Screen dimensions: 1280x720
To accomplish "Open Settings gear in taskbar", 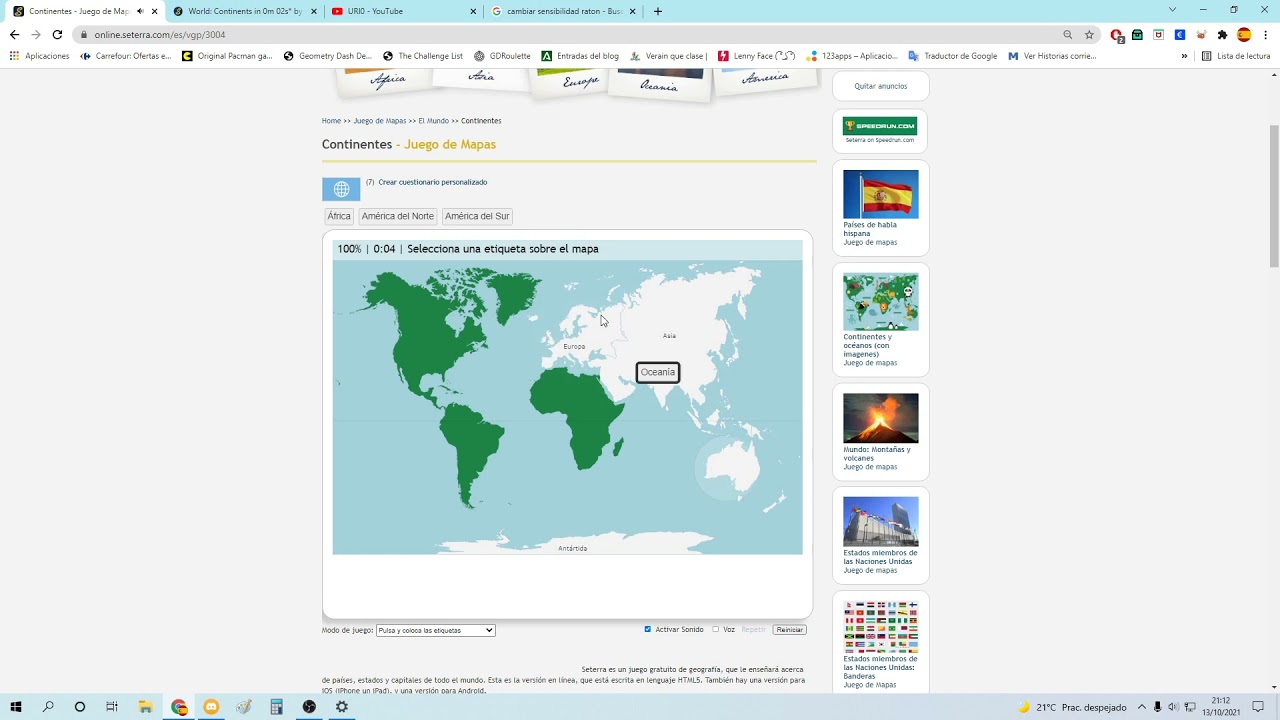I will pos(342,707).
